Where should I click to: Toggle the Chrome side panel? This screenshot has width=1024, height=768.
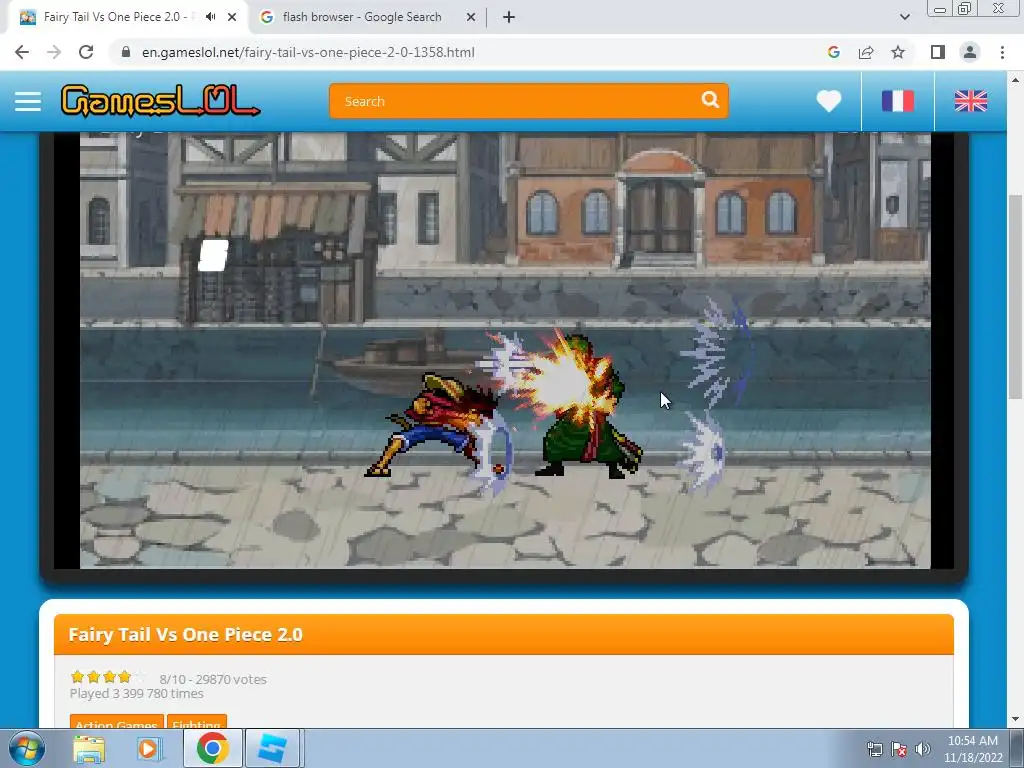click(938, 52)
